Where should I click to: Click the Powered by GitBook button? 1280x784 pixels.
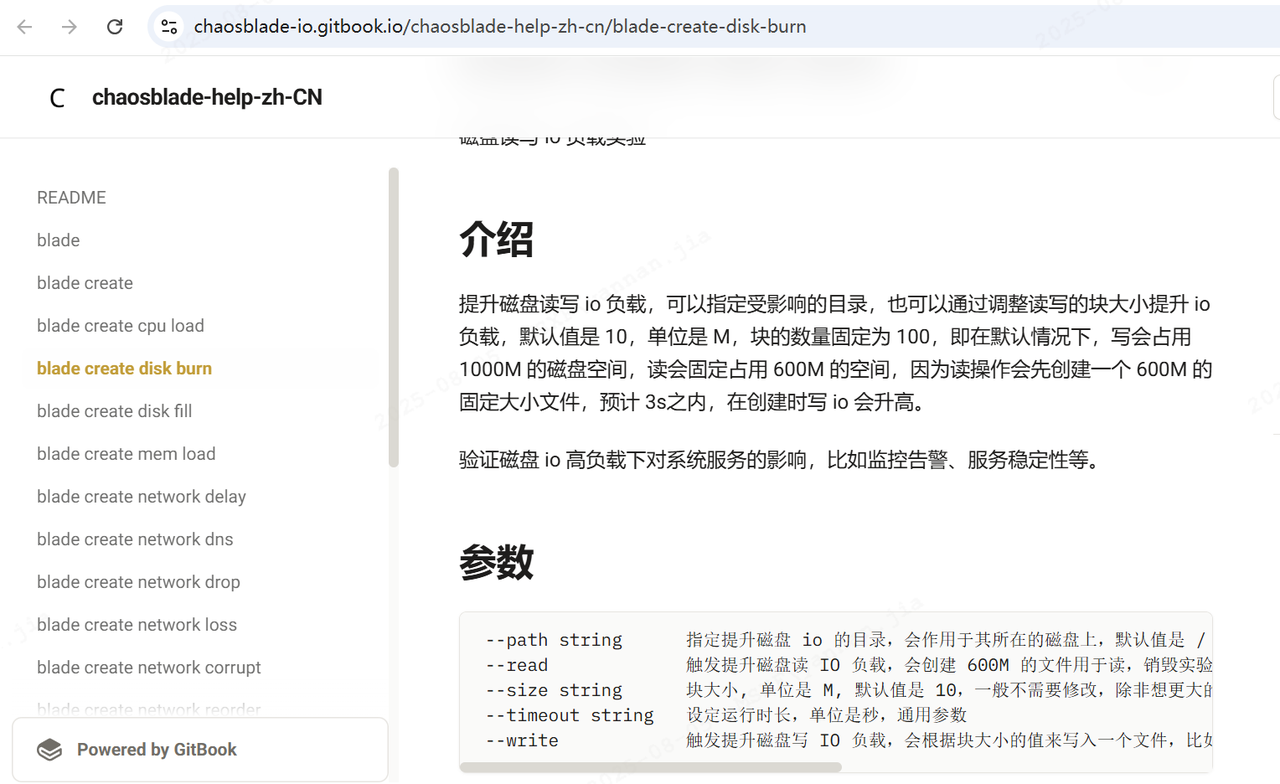coord(200,749)
